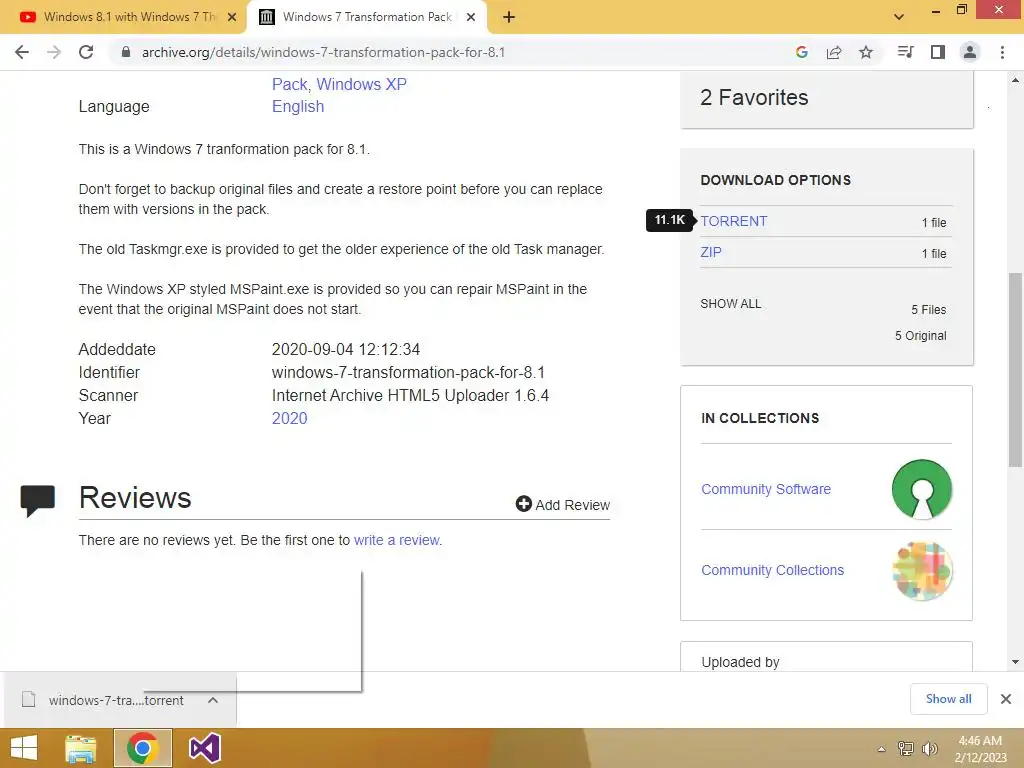Open the tab search chevron
1024x768 pixels.
[x=899, y=17]
